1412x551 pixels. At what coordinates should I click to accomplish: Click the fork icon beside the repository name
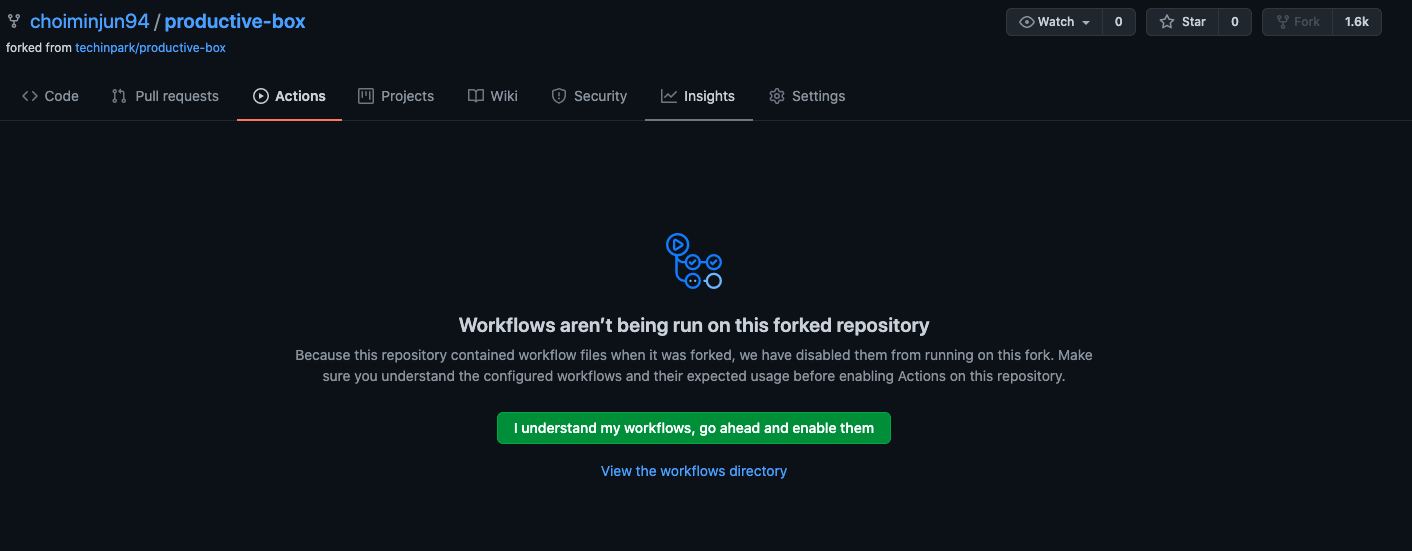[x=14, y=21]
